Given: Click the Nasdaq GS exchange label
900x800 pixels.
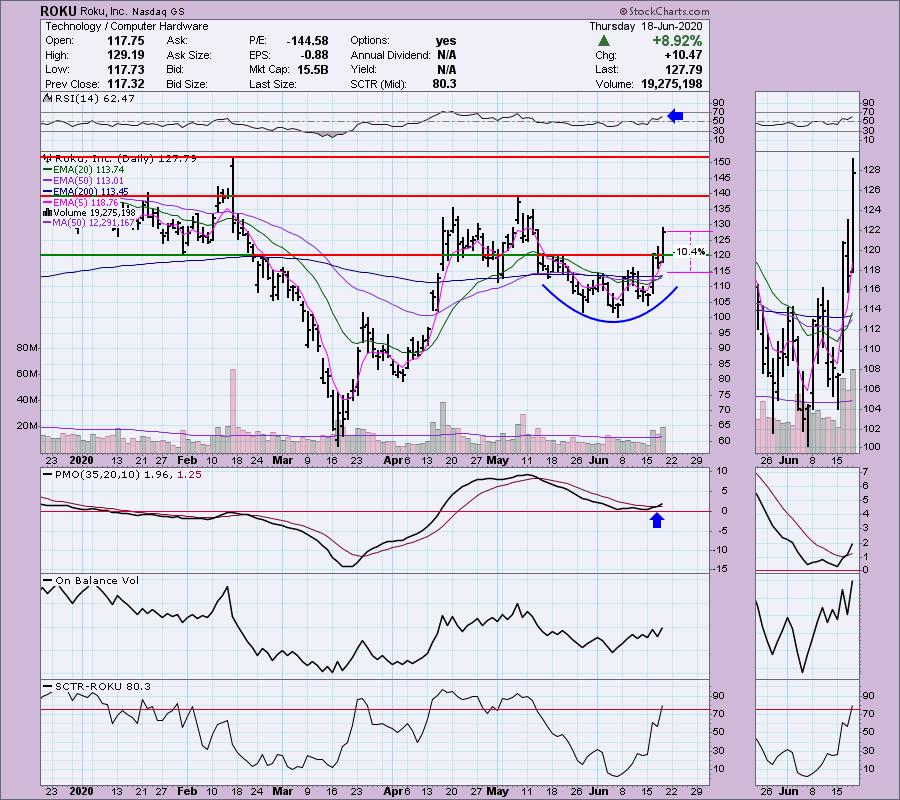Looking at the screenshot, I should [158, 11].
